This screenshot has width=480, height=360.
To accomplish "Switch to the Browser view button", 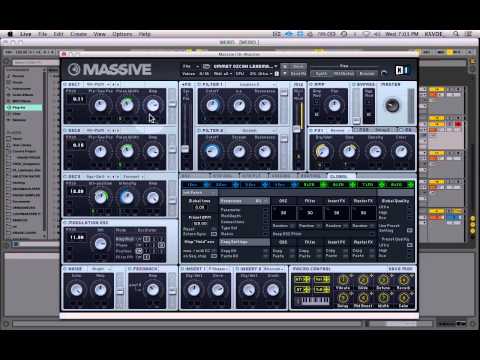I will [367, 74].
